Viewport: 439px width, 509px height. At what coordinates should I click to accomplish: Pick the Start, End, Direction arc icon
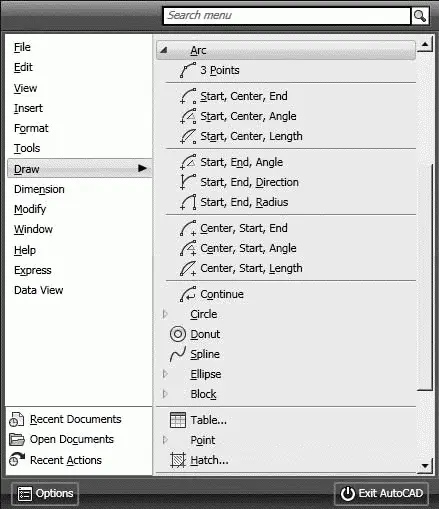click(188, 182)
